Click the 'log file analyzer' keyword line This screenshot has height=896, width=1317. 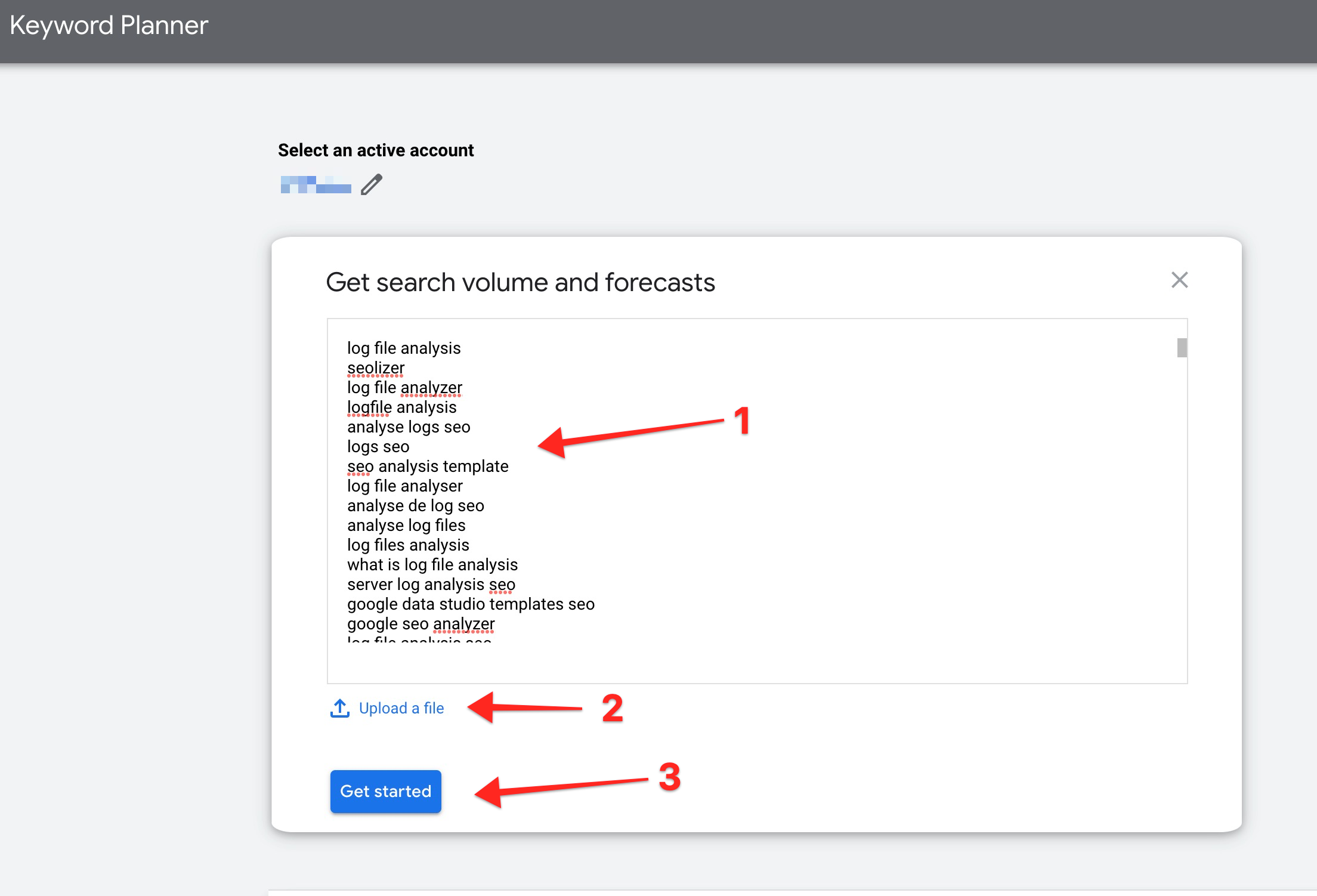[404, 388]
